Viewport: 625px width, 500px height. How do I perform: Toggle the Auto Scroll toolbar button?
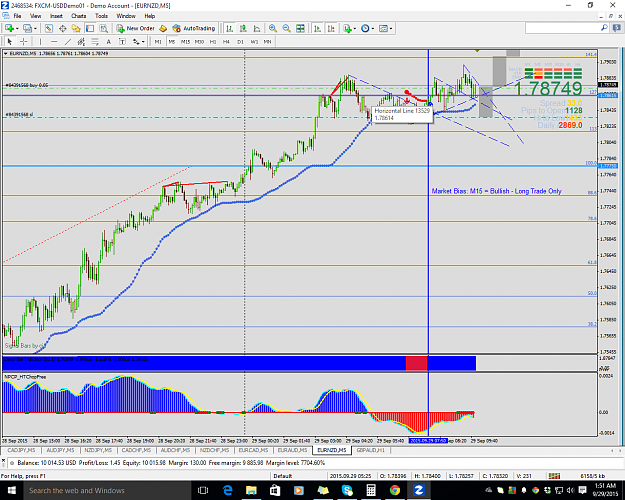pos(318,28)
